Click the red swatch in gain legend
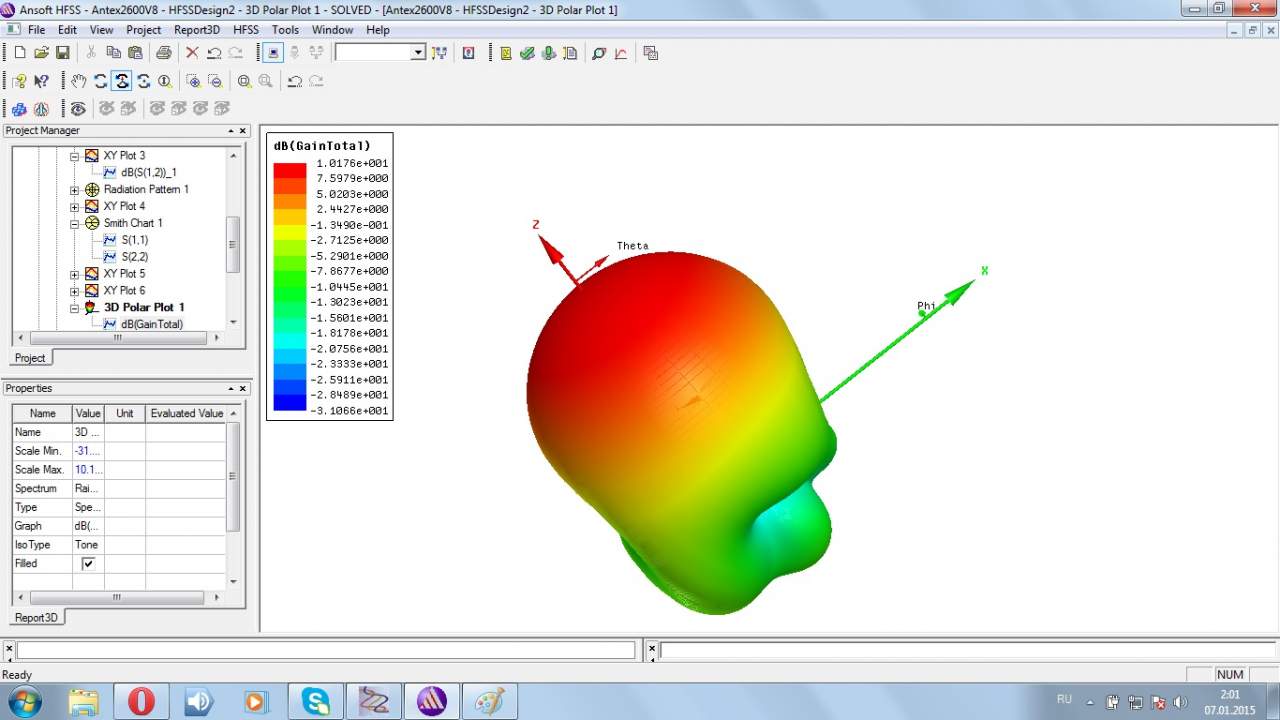Image resolution: width=1280 pixels, height=720 pixels. (x=290, y=170)
